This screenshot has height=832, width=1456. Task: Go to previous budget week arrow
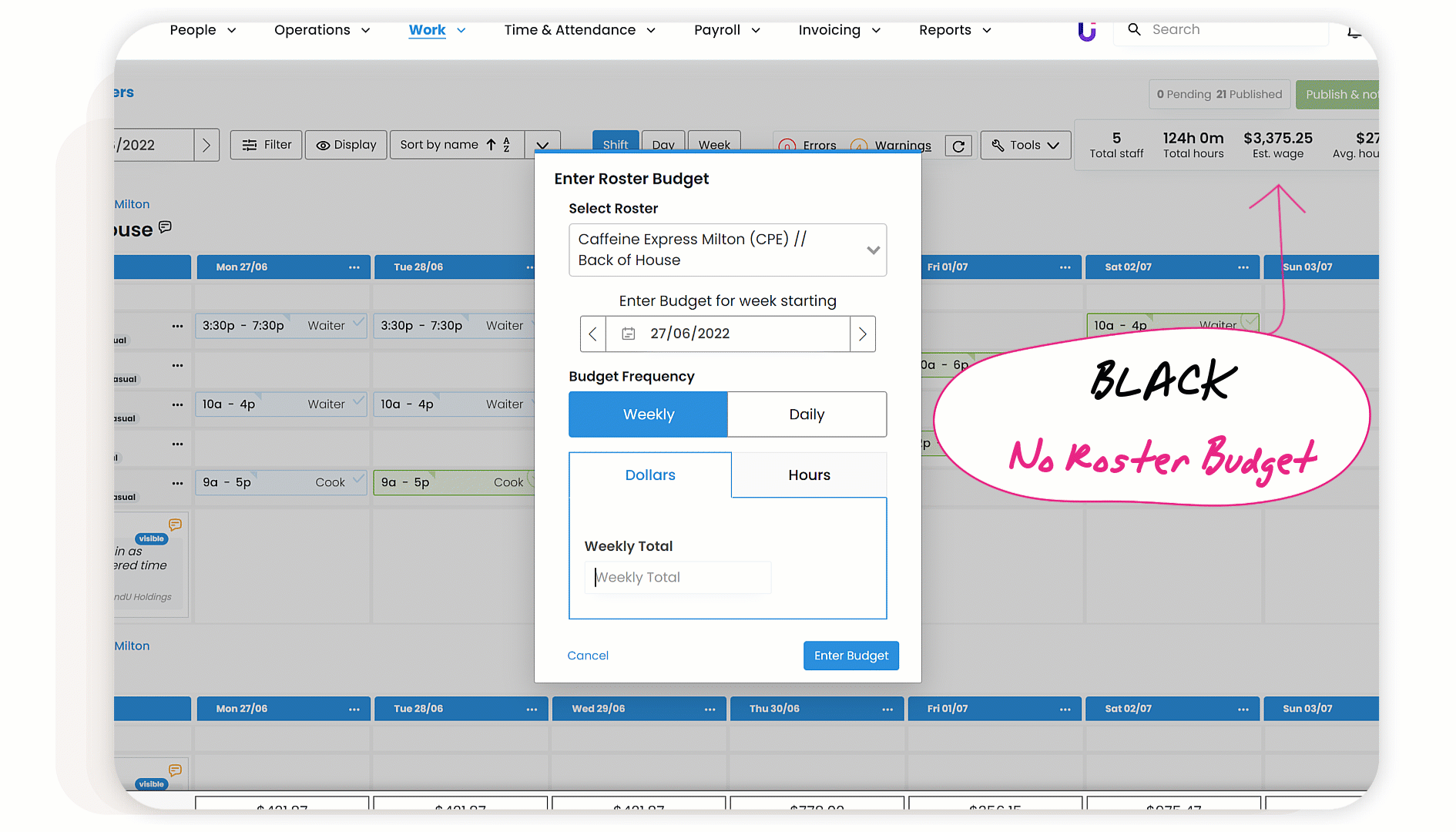(592, 334)
